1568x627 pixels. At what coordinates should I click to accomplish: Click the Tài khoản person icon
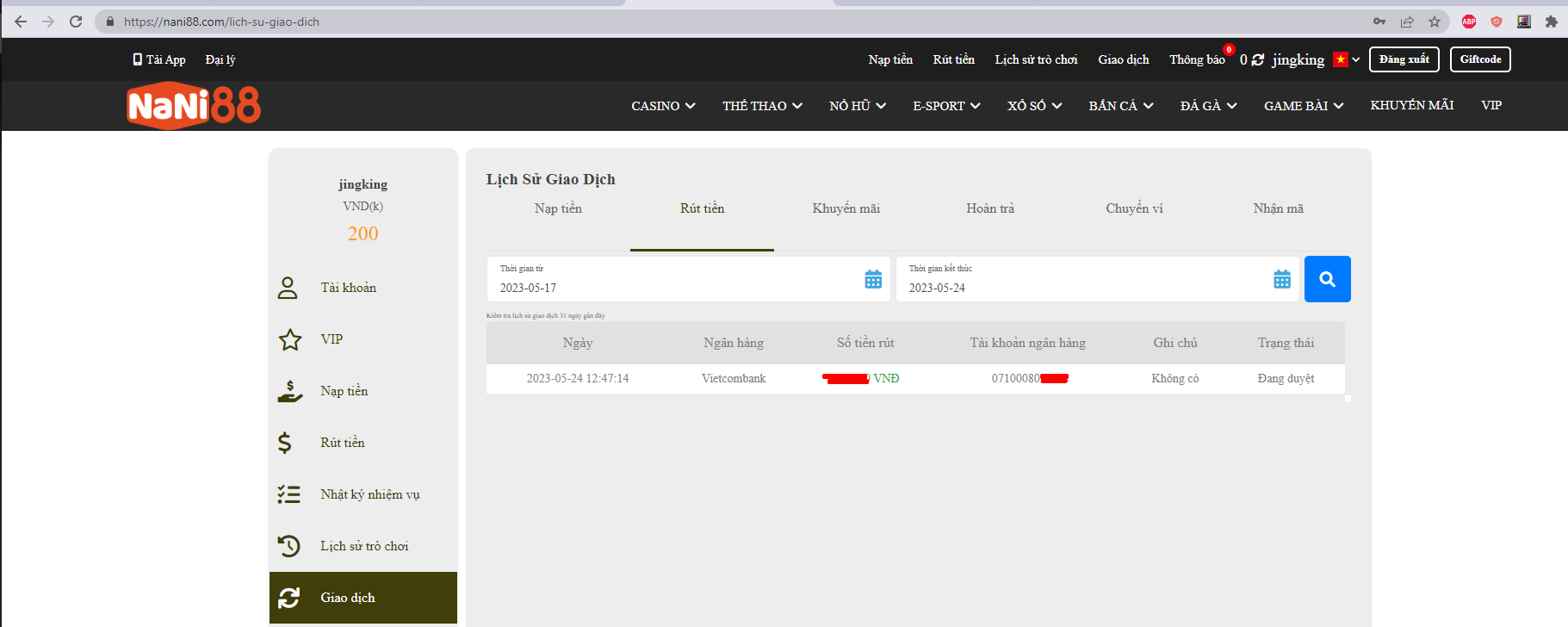pyautogui.click(x=288, y=288)
